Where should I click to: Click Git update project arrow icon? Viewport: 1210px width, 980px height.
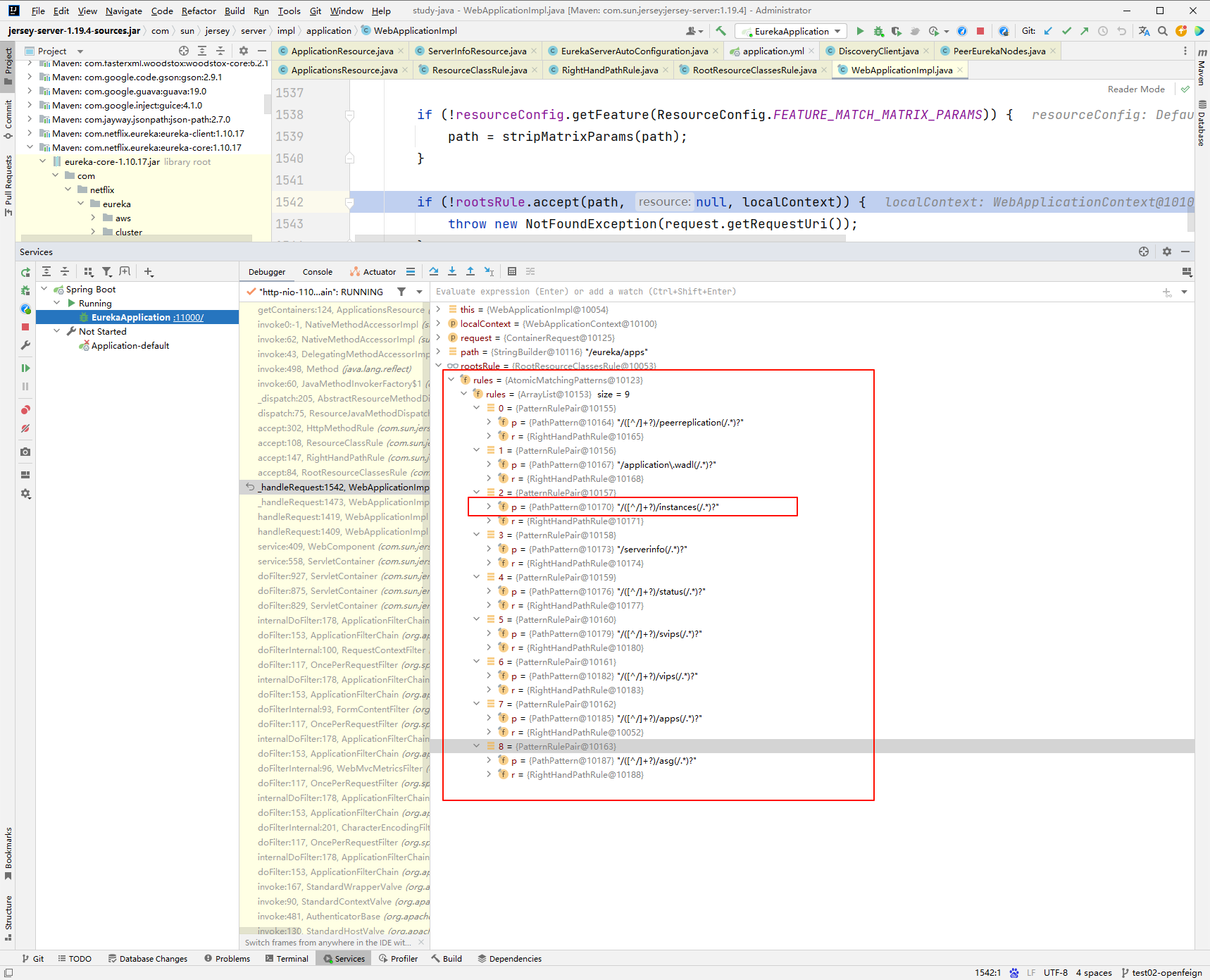pyautogui.click(x=1048, y=31)
